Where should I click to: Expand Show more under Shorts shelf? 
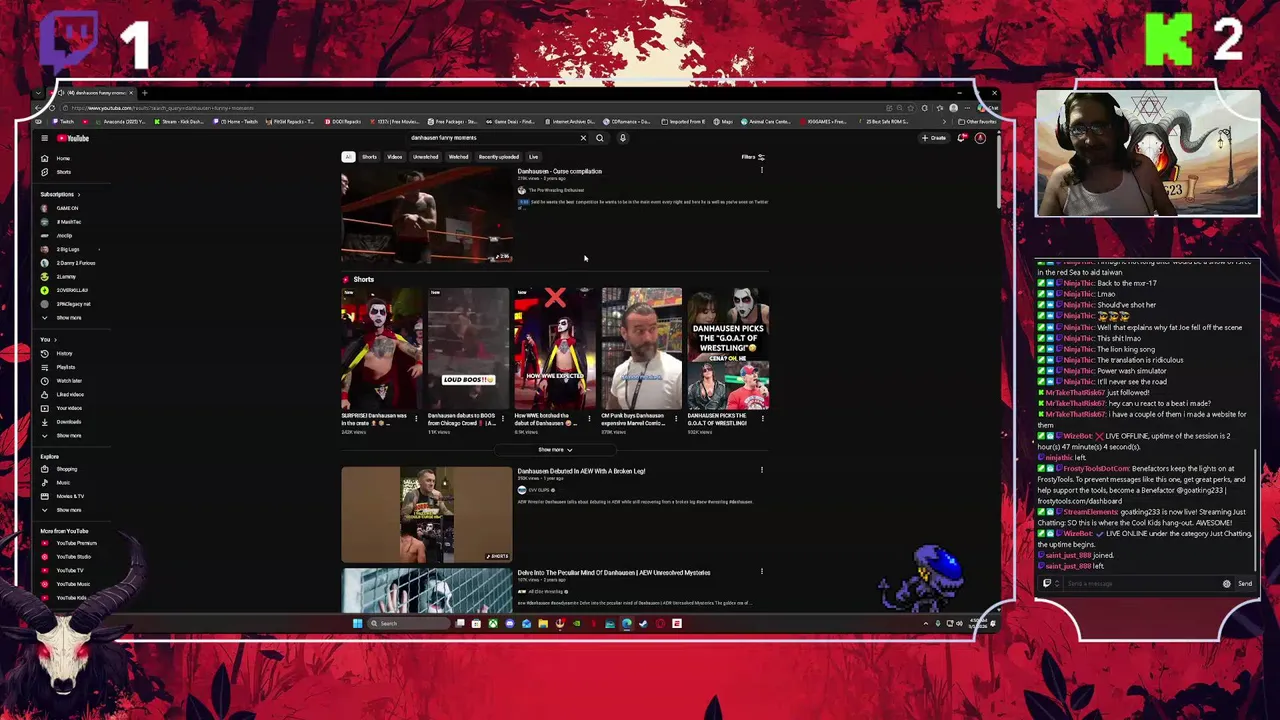(555, 450)
